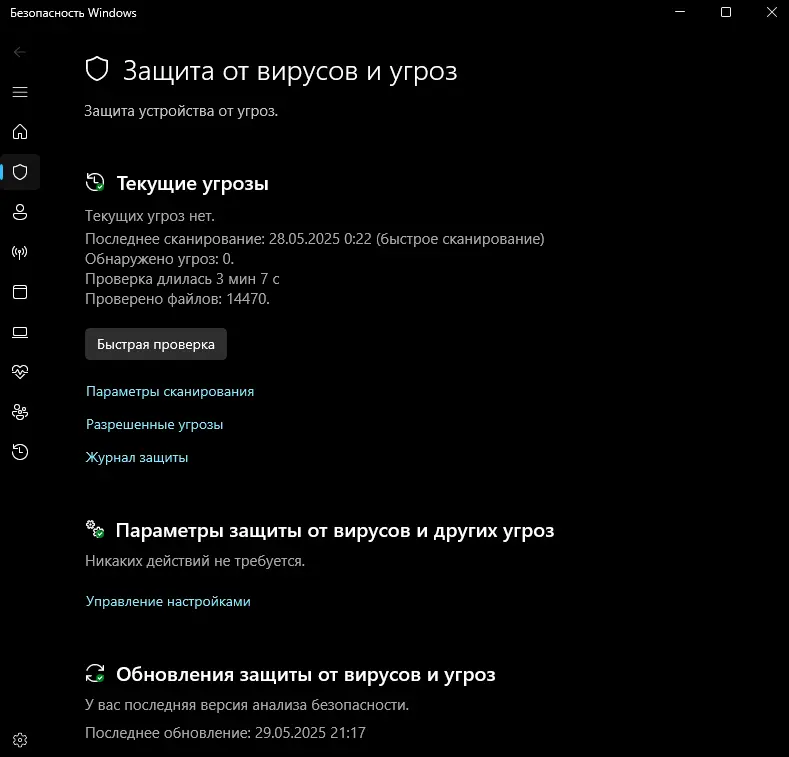Click the page title Защита от вирусов и угроз

tap(290, 71)
